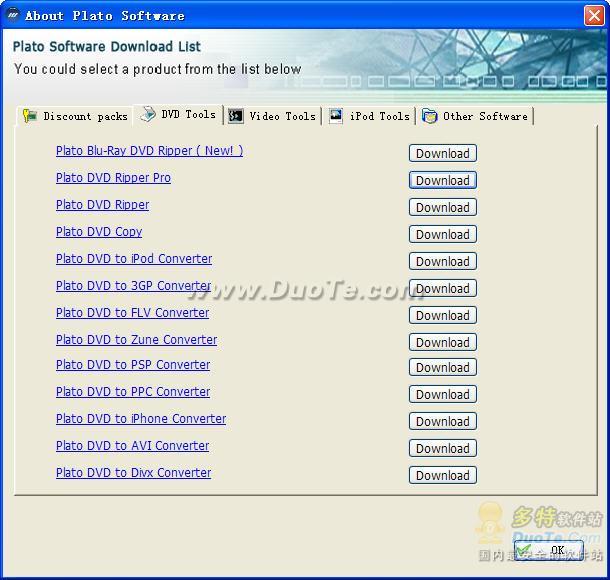The width and height of the screenshot is (610, 580).
Task: Download the DVD to PPC Converter
Action: coord(443,394)
